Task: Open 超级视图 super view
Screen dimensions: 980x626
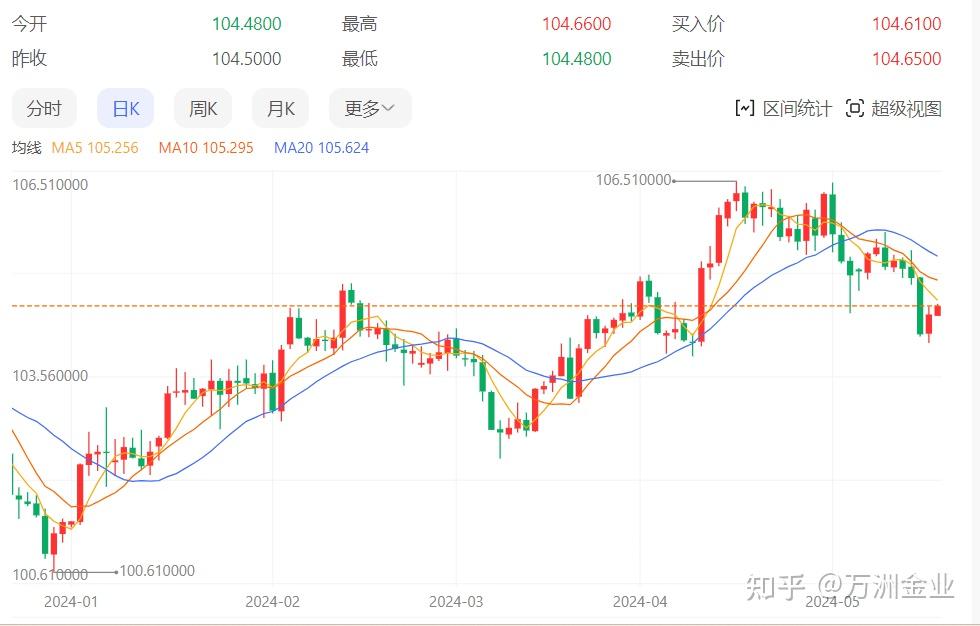Action: click(x=894, y=109)
